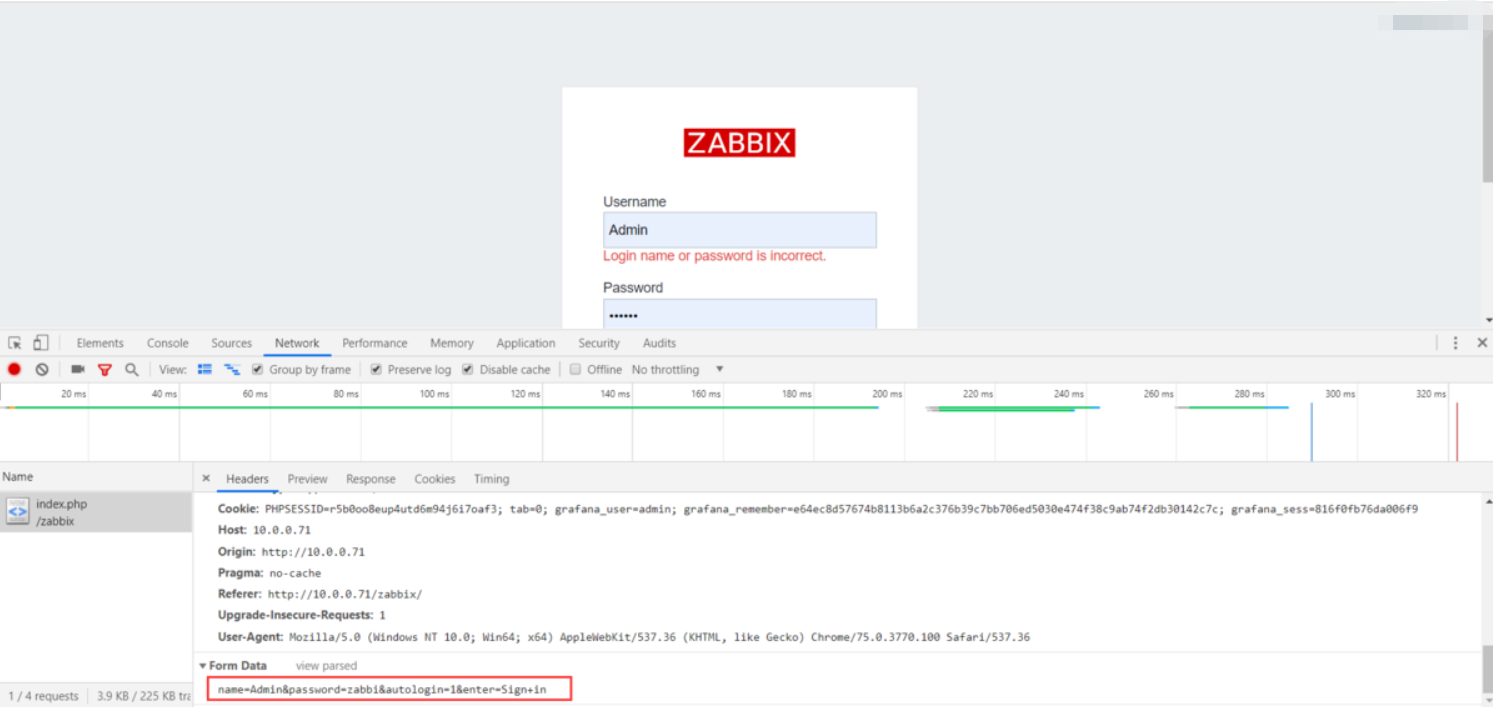The height and width of the screenshot is (714, 1493).
Task: Click the index.php file icon
Action: tap(17, 511)
